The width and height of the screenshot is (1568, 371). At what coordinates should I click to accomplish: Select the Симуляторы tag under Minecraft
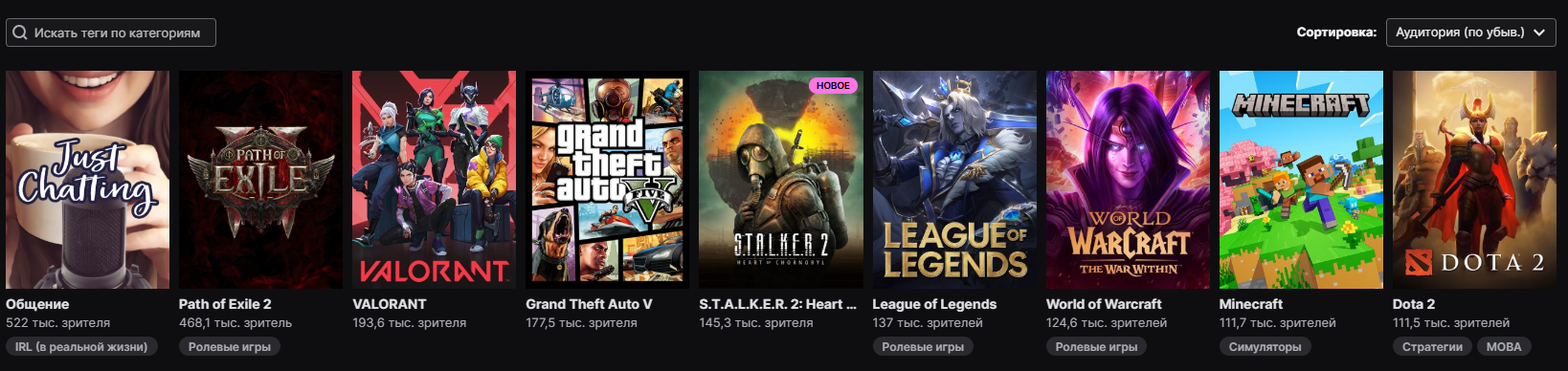pos(1265,347)
